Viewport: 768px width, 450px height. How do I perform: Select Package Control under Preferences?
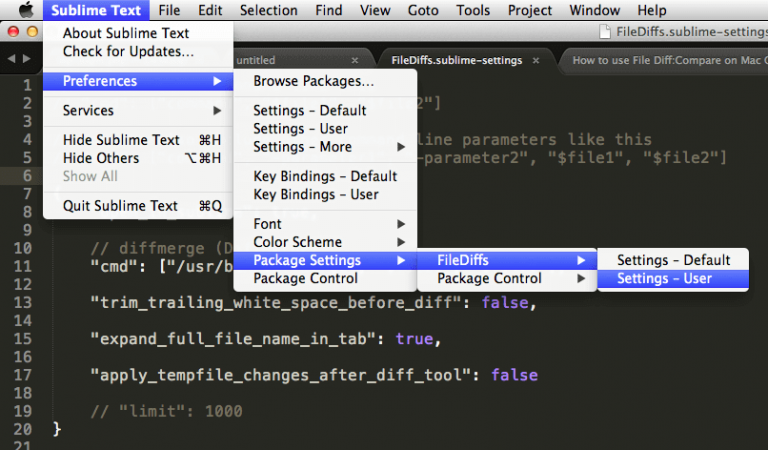[305, 278]
